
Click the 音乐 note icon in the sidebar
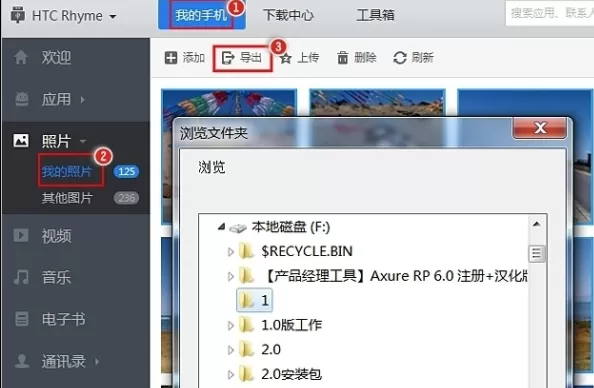tap(21, 277)
